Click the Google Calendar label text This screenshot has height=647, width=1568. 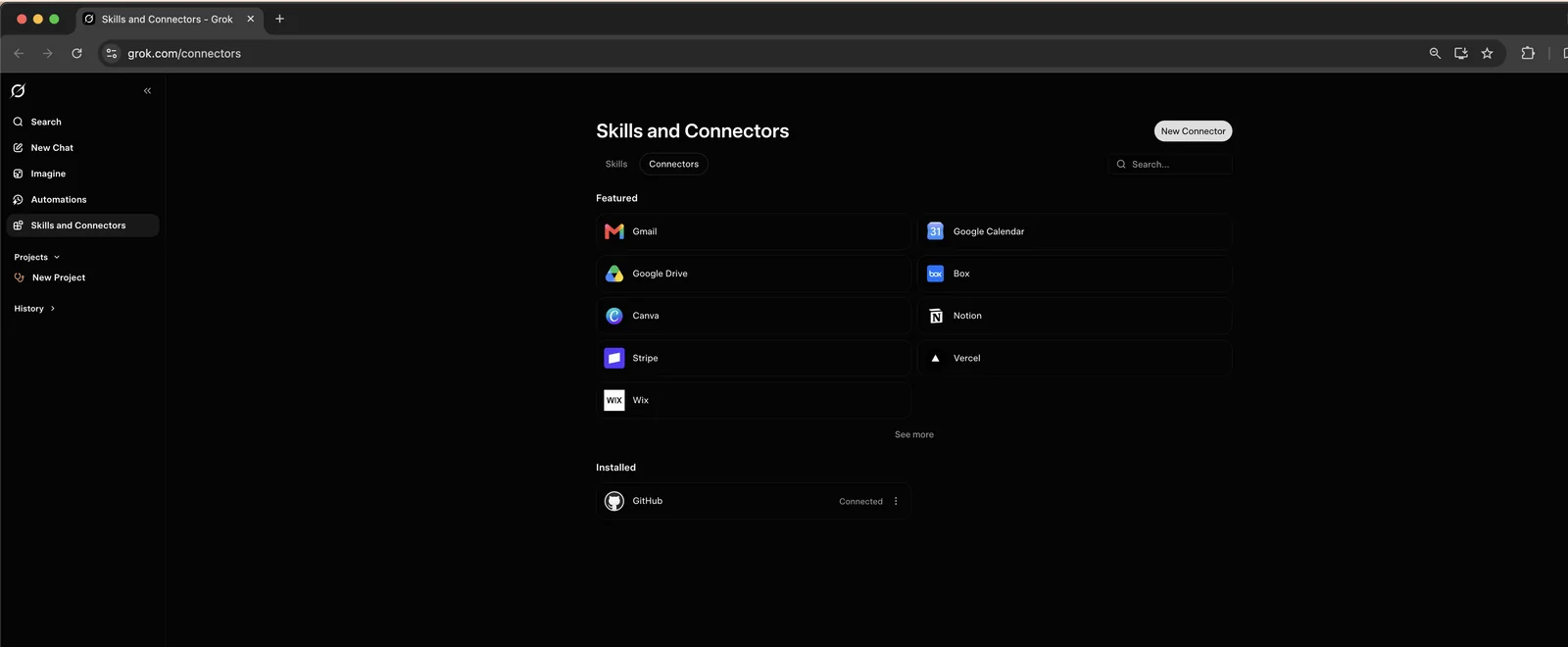click(989, 231)
